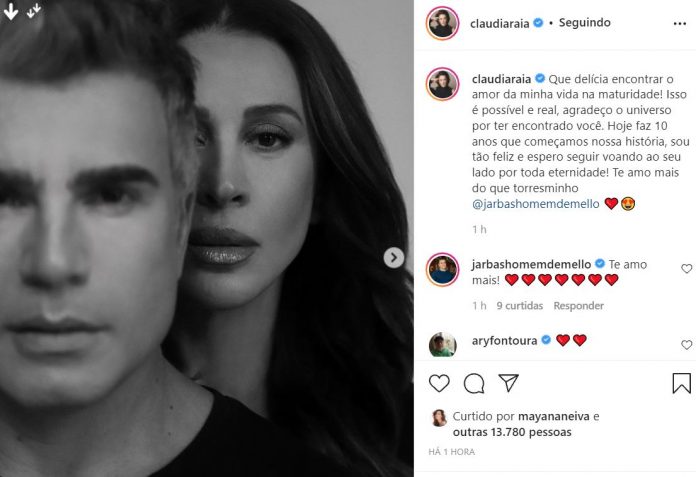The height and width of the screenshot is (477, 696).
Task: Open jarbashomemdemello's comment avatar
Action: (x=442, y=270)
